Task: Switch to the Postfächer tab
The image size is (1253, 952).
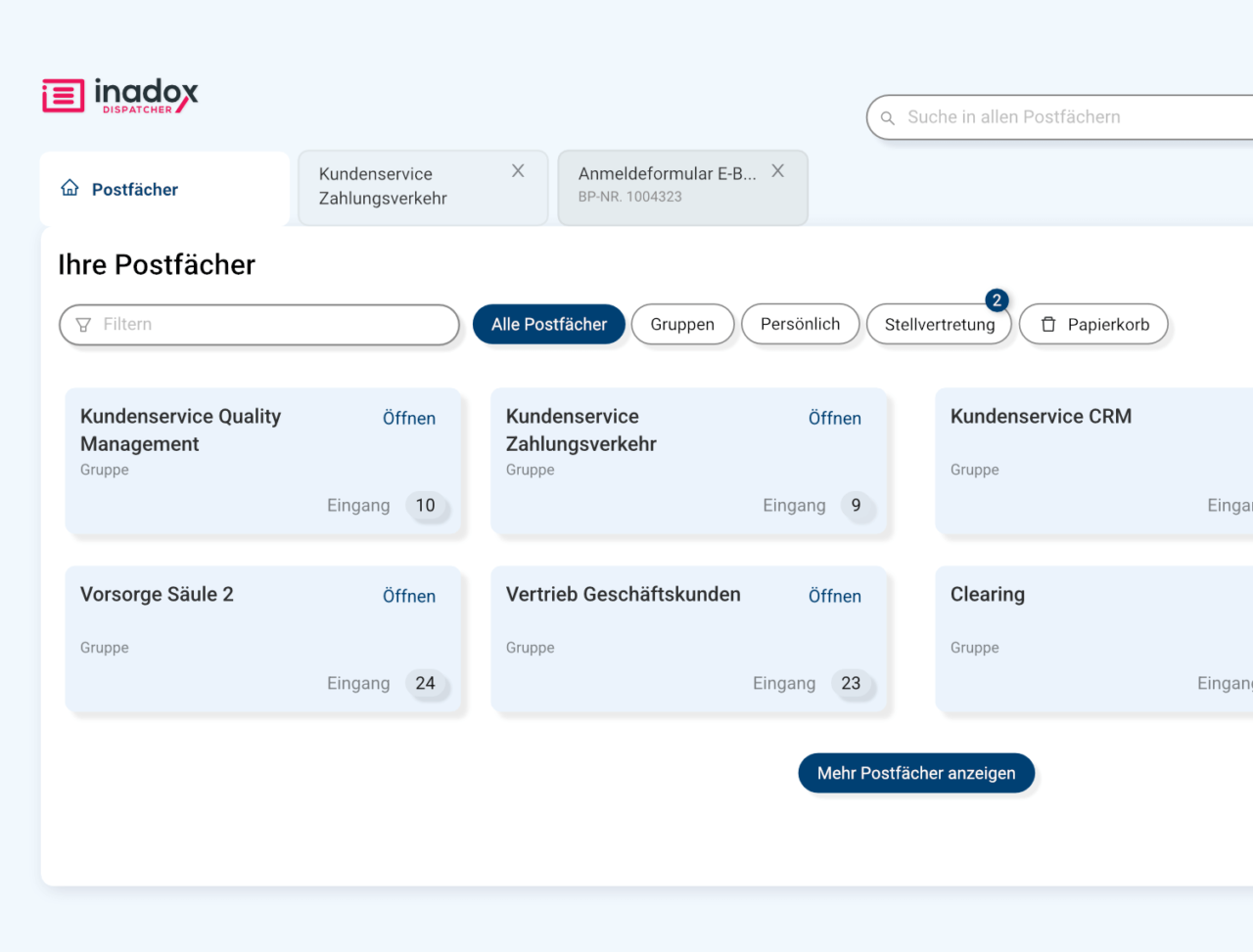Action: [164, 189]
